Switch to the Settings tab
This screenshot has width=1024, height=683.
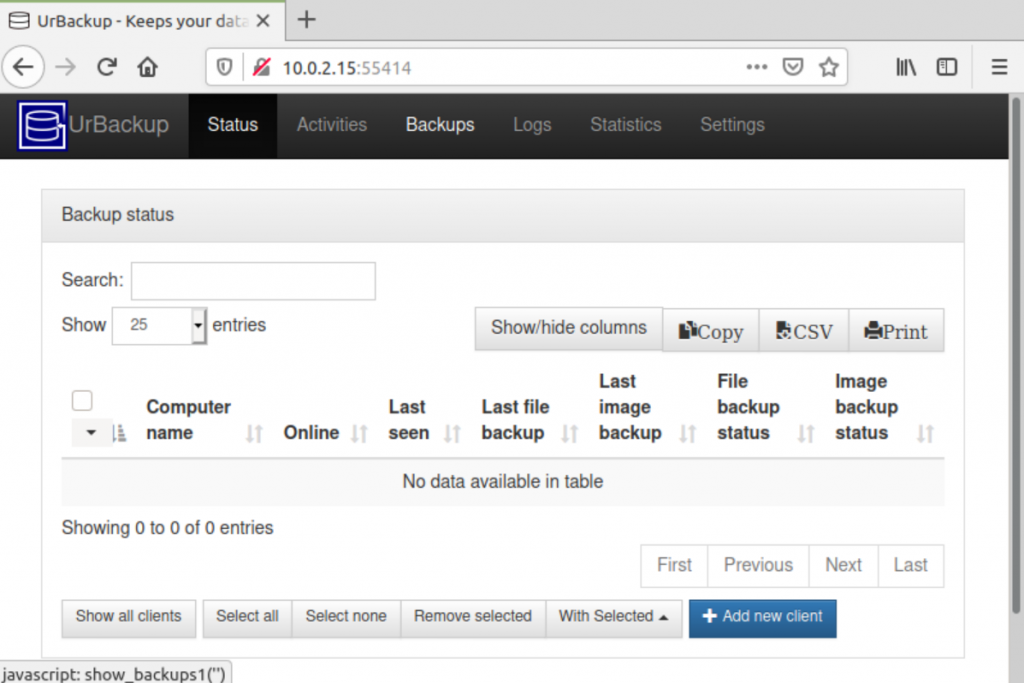(732, 125)
